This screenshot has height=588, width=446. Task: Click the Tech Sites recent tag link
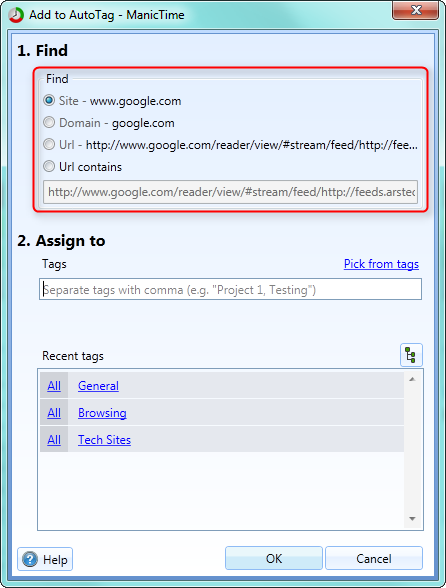[104, 440]
